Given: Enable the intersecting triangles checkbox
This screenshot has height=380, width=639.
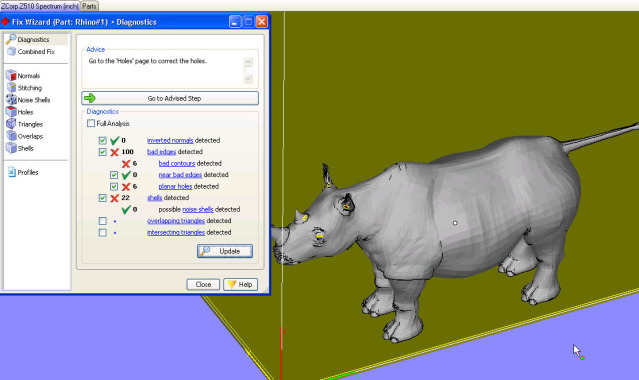Looking at the screenshot, I should [x=102, y=232].
